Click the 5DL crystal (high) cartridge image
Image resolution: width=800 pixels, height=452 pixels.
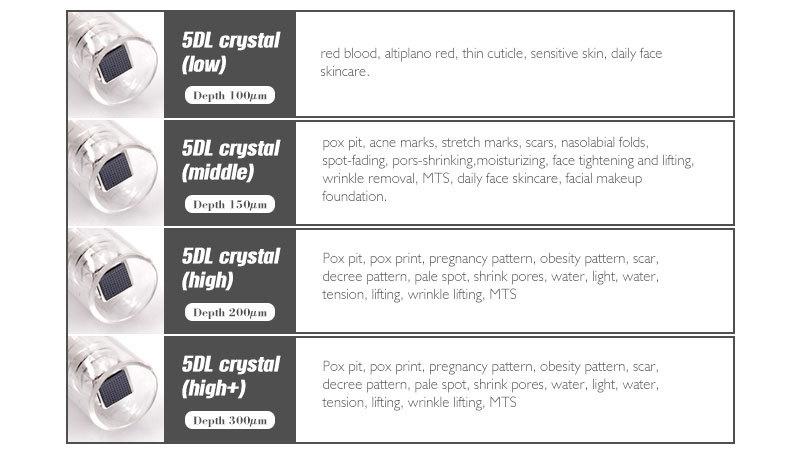tap(116, 281)
